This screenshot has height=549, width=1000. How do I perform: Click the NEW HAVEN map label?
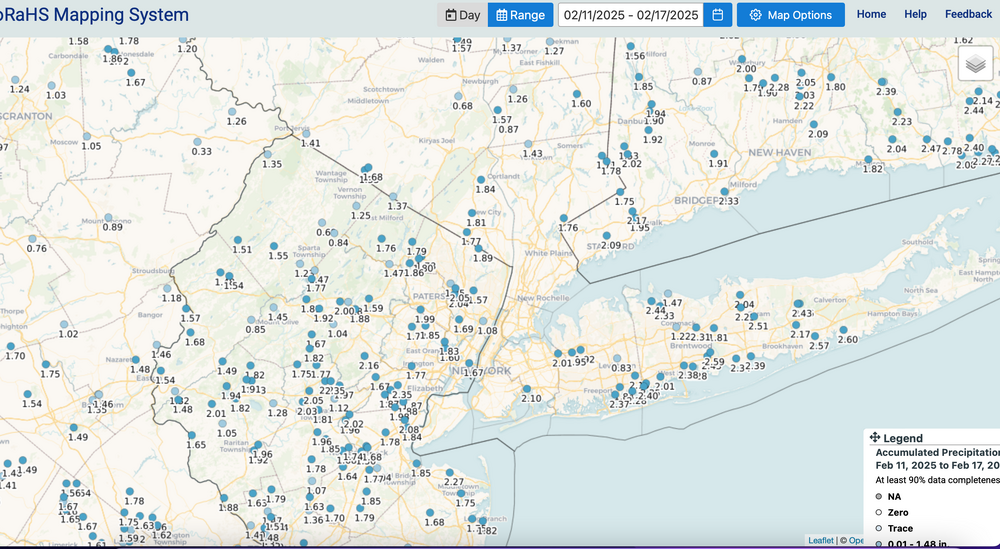tap(779, 152)
